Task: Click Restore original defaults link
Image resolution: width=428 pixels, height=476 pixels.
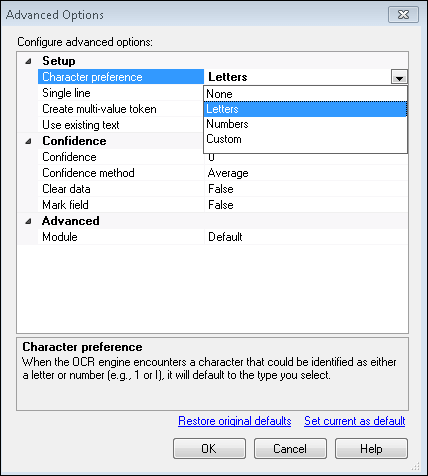Action: point(235,421)
